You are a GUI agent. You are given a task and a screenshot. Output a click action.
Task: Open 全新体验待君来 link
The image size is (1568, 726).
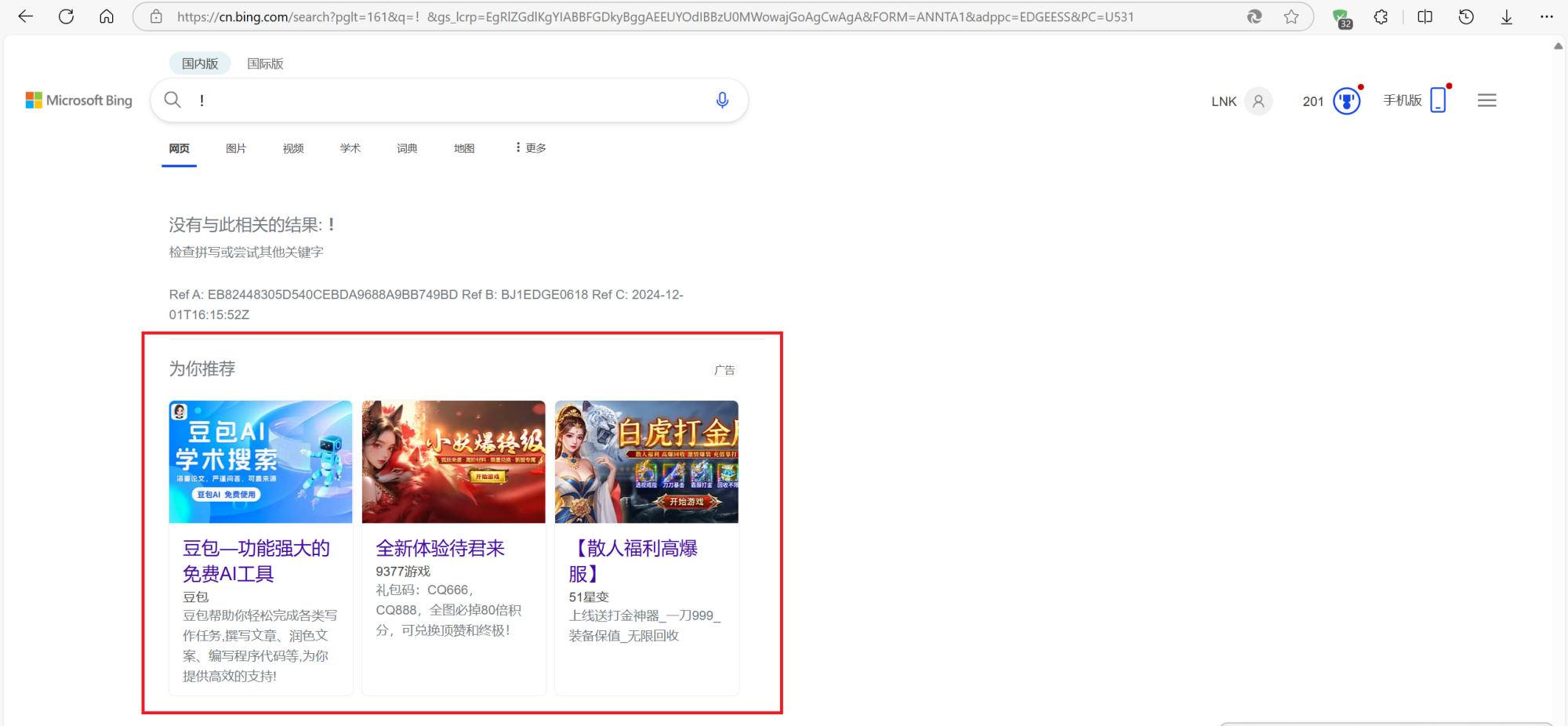coord(440,548)
